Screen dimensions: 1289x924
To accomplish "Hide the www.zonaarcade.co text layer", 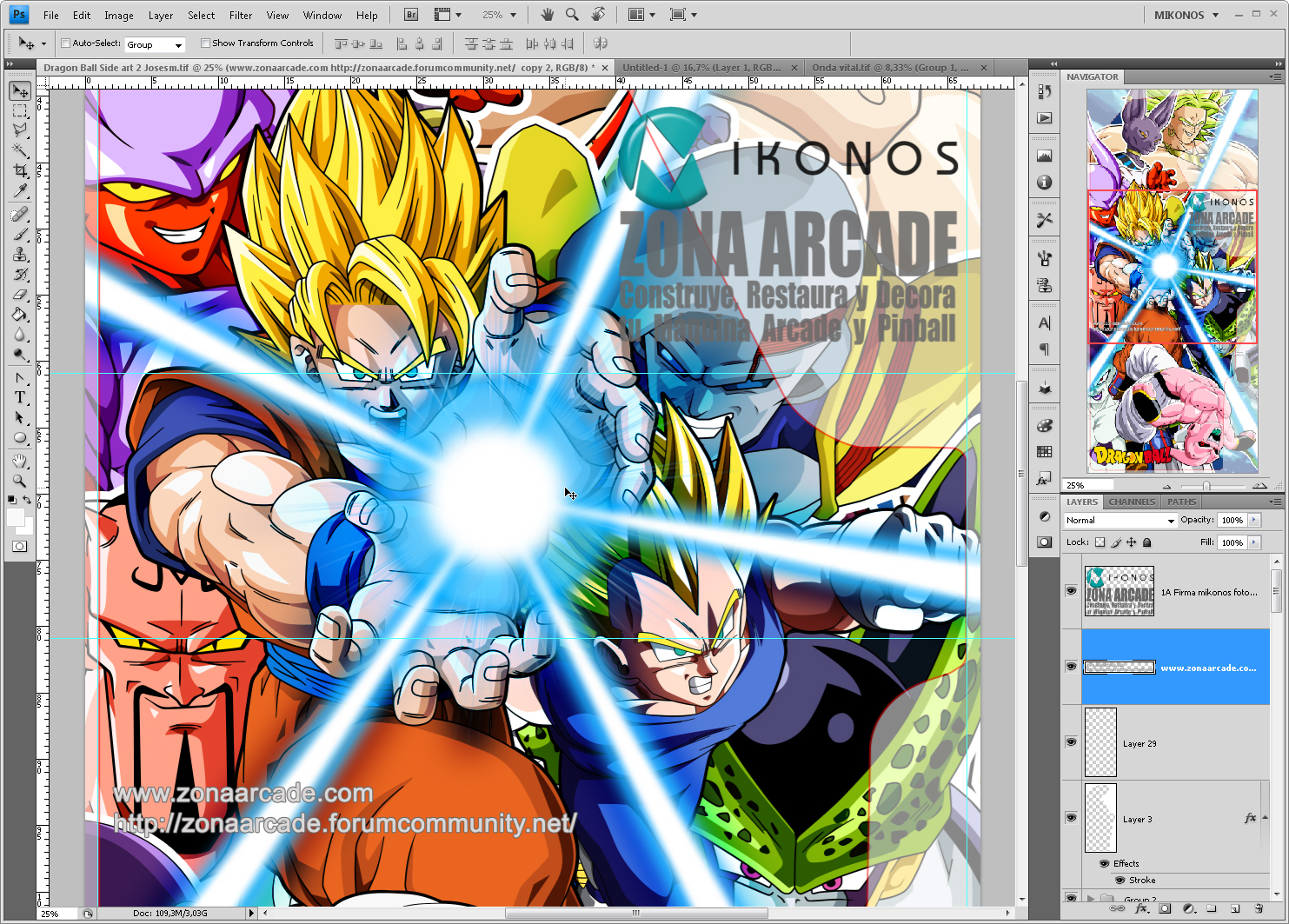I will click(1071, 667).
